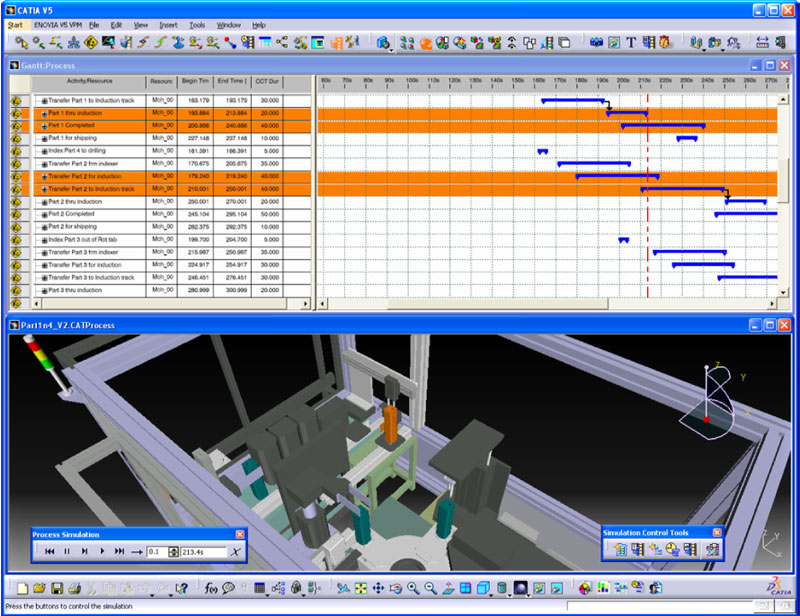Open the Start menu in CATIA

pyautogui.click(x=15, y=25)
